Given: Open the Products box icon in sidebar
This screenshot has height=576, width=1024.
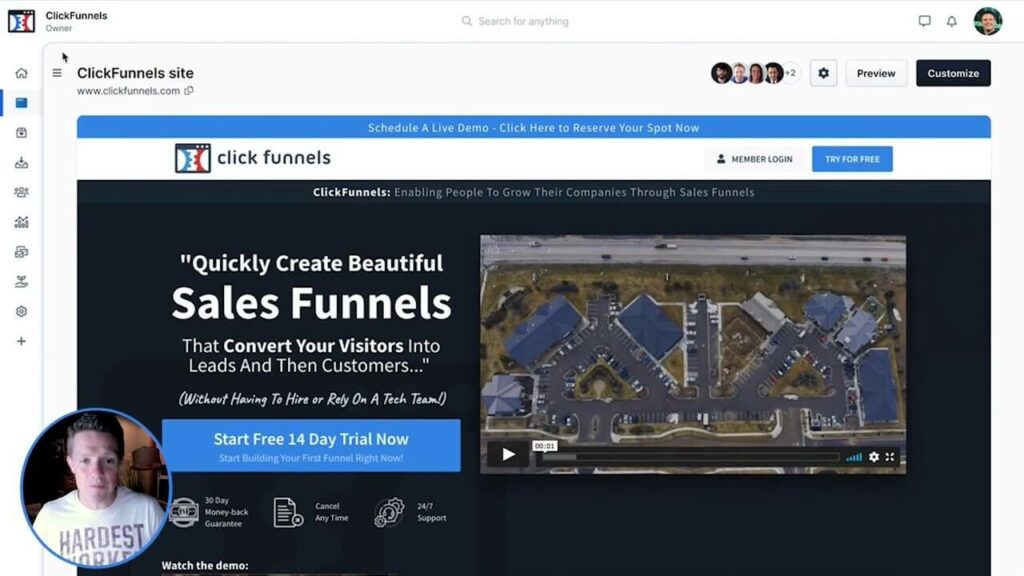Looking at the screenshot, I should click(22, 133).
